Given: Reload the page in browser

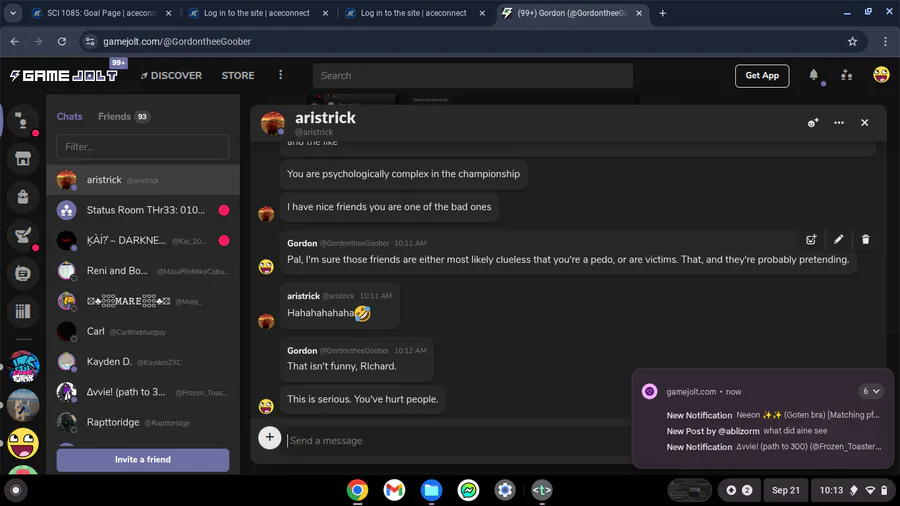Looking at the screenshot, I should [x=61, y=41].
